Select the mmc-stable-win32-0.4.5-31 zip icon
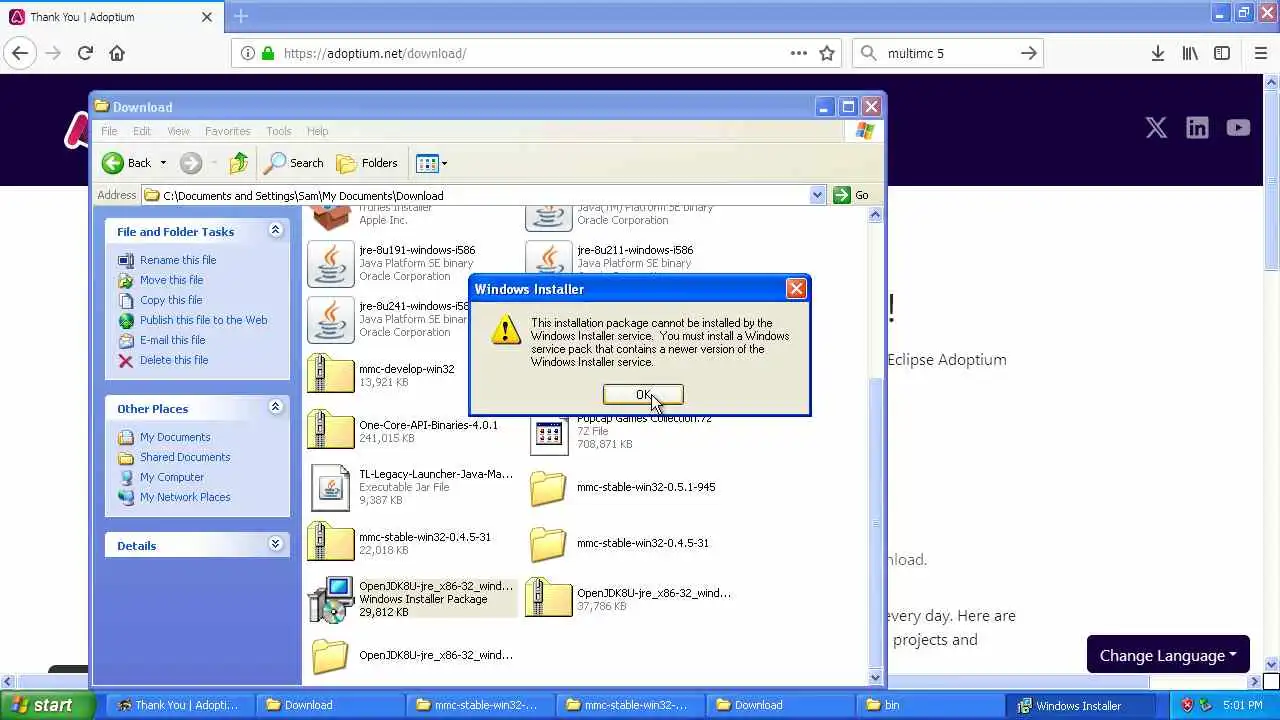 (x=331, y=543)
